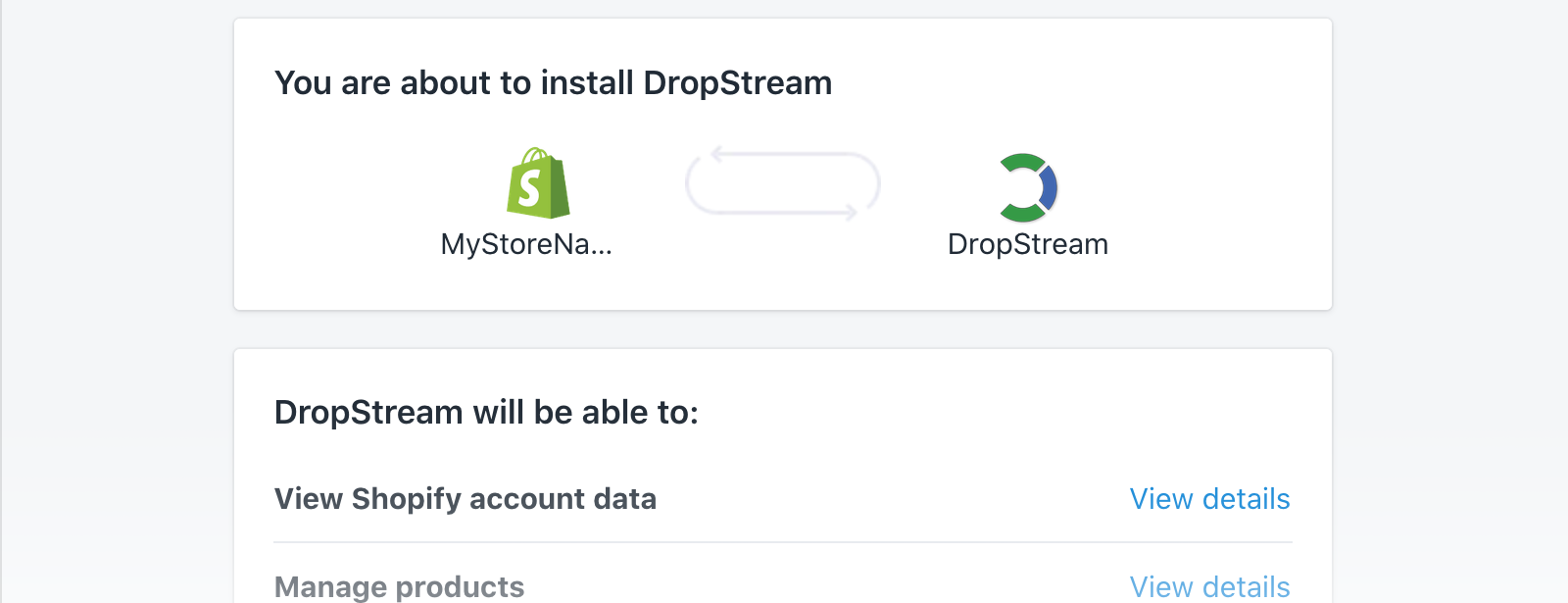This screenshot has width=1568, height=603.
Task: Click the divider line below account data row
Action: [783, 542]
